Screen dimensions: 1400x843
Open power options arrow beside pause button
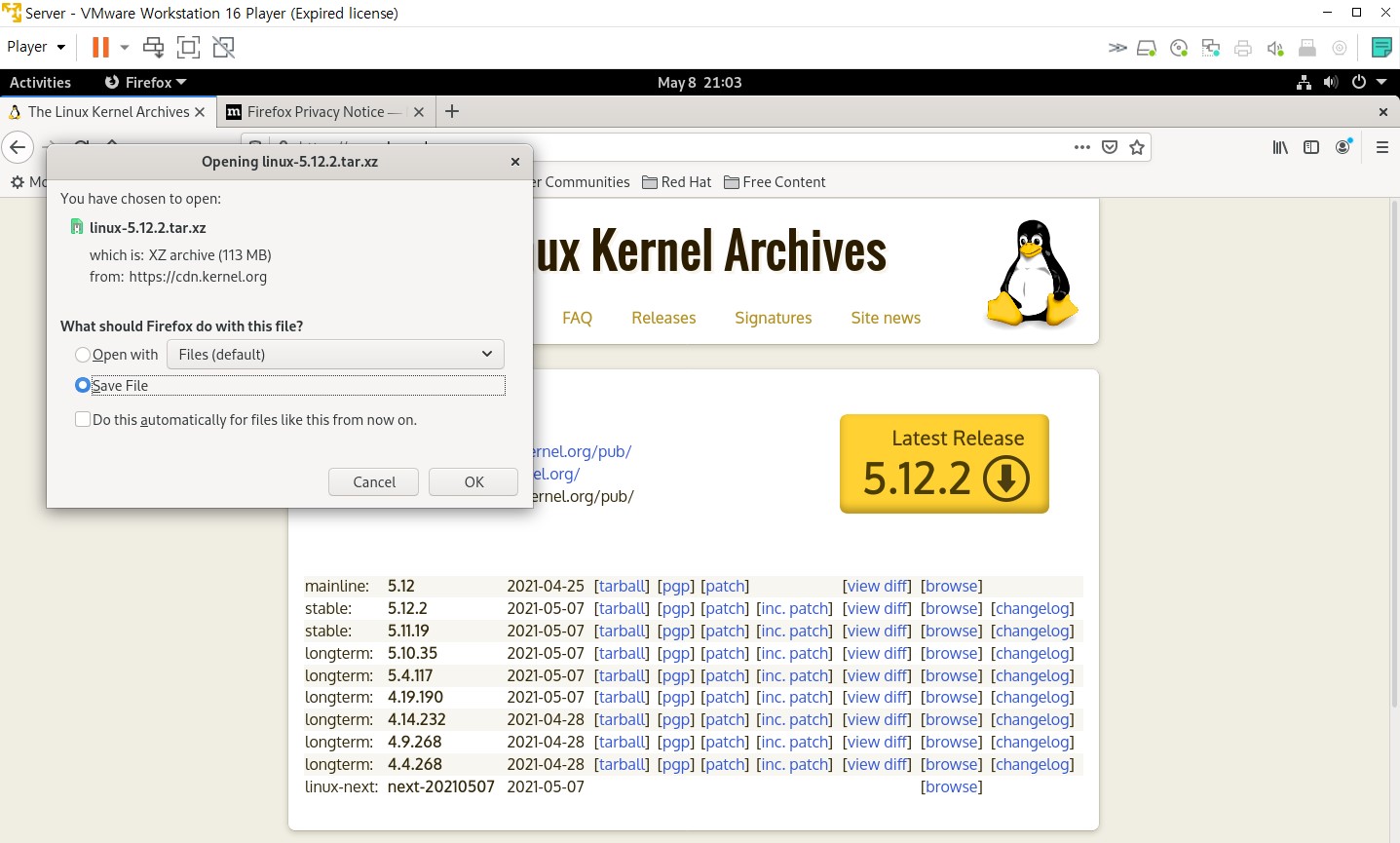[x=124, y=47]
